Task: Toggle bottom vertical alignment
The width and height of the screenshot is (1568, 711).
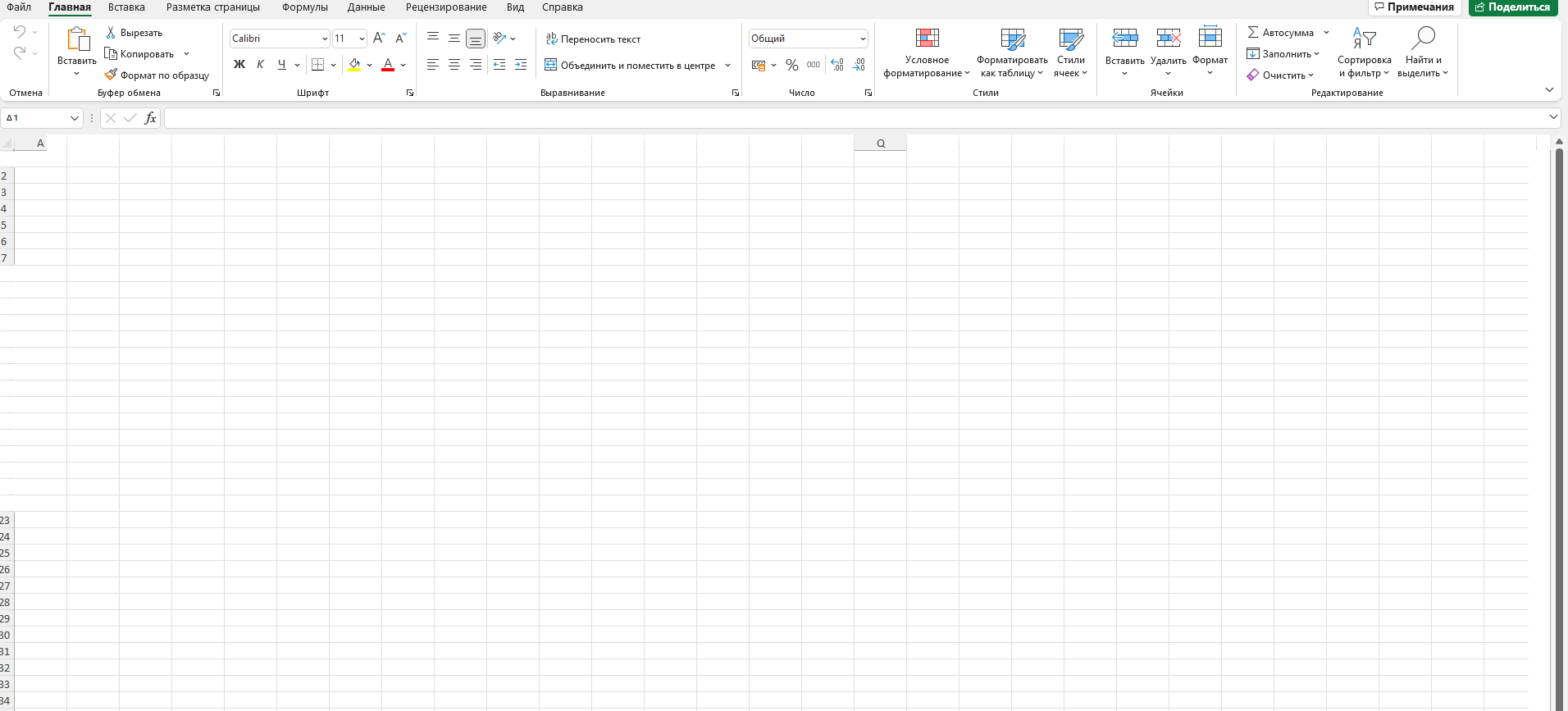Action: 476,39
